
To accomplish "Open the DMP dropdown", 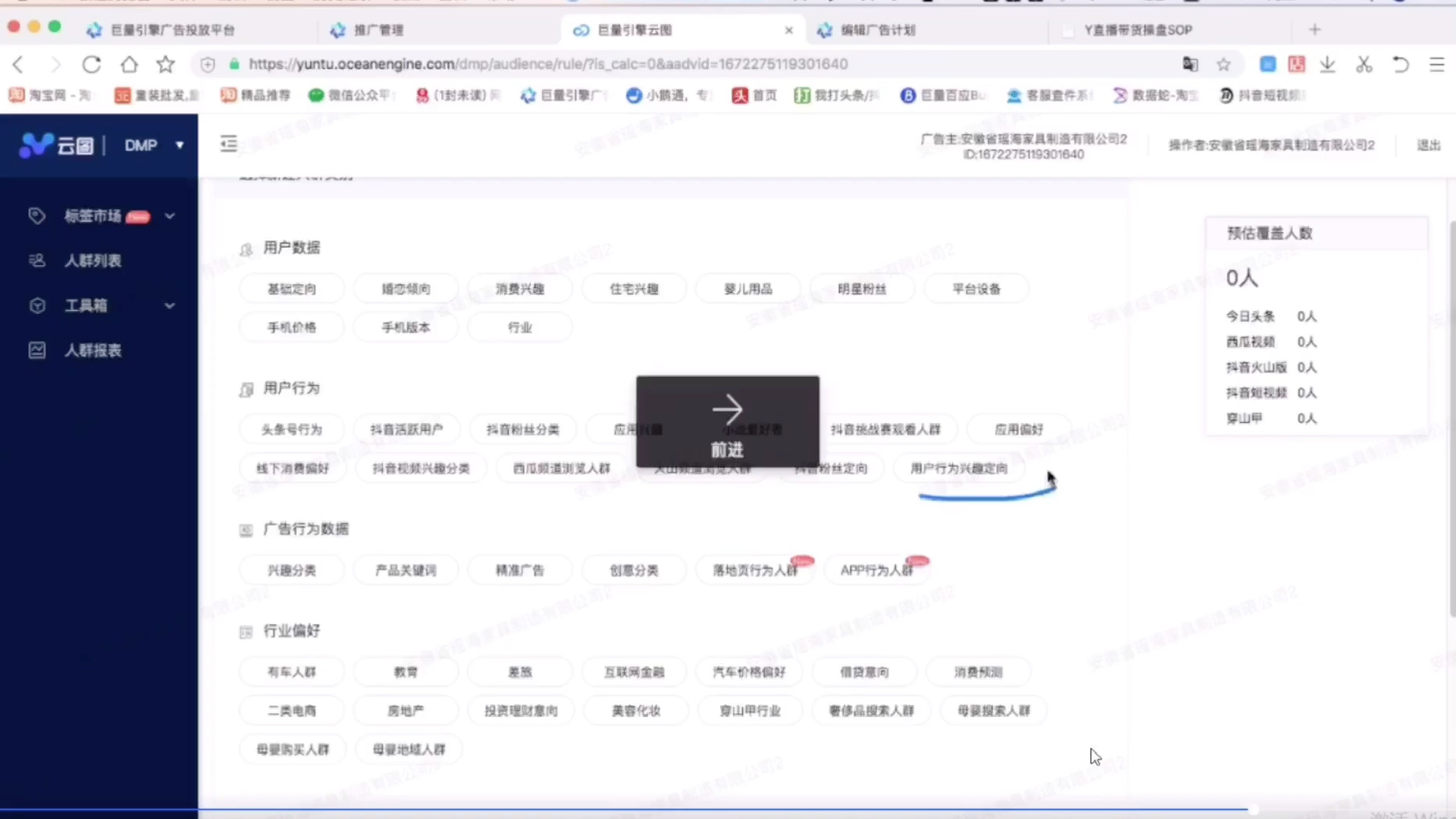I will (154, 145).
